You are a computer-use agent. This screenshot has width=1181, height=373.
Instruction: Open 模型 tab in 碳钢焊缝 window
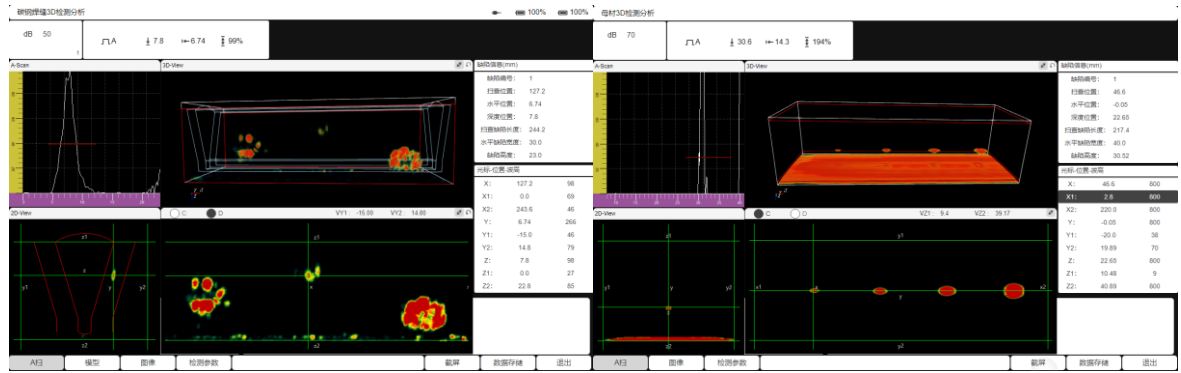point(91,362)
